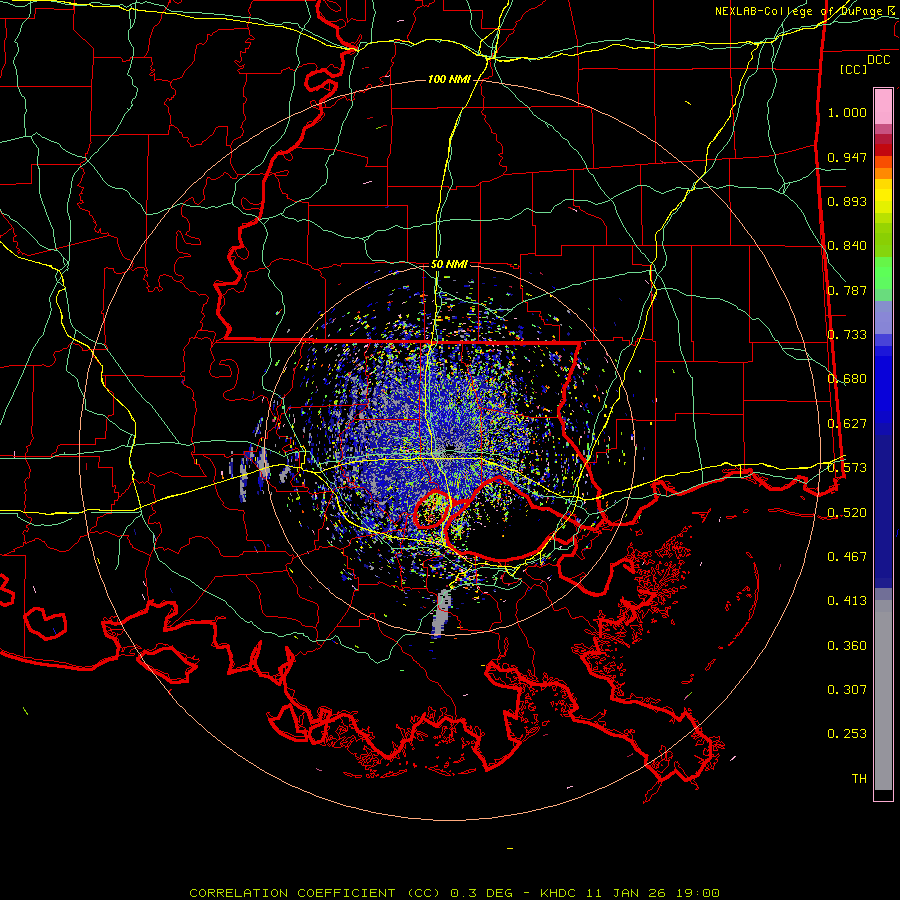This screenshot has height=900, width=900.
Task: Pick the gray segment of the colorbar
Action: [x=883, y=695]
